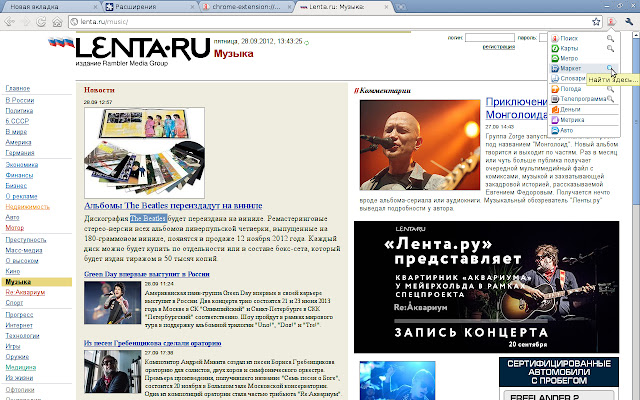Image resolution: width=640 pixels, height=400 pixels.
Task: Click magnifier next to Поиск
Action: pos(610,38)
